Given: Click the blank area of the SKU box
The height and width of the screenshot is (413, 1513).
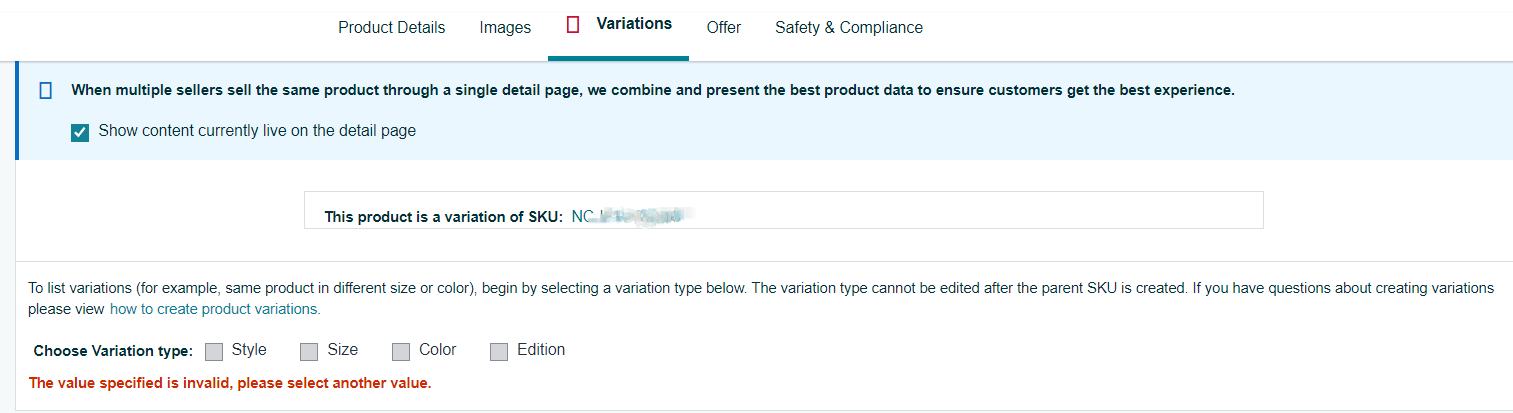Looking at the screenshot, I should pyautogui.click(x=980, y=211).
